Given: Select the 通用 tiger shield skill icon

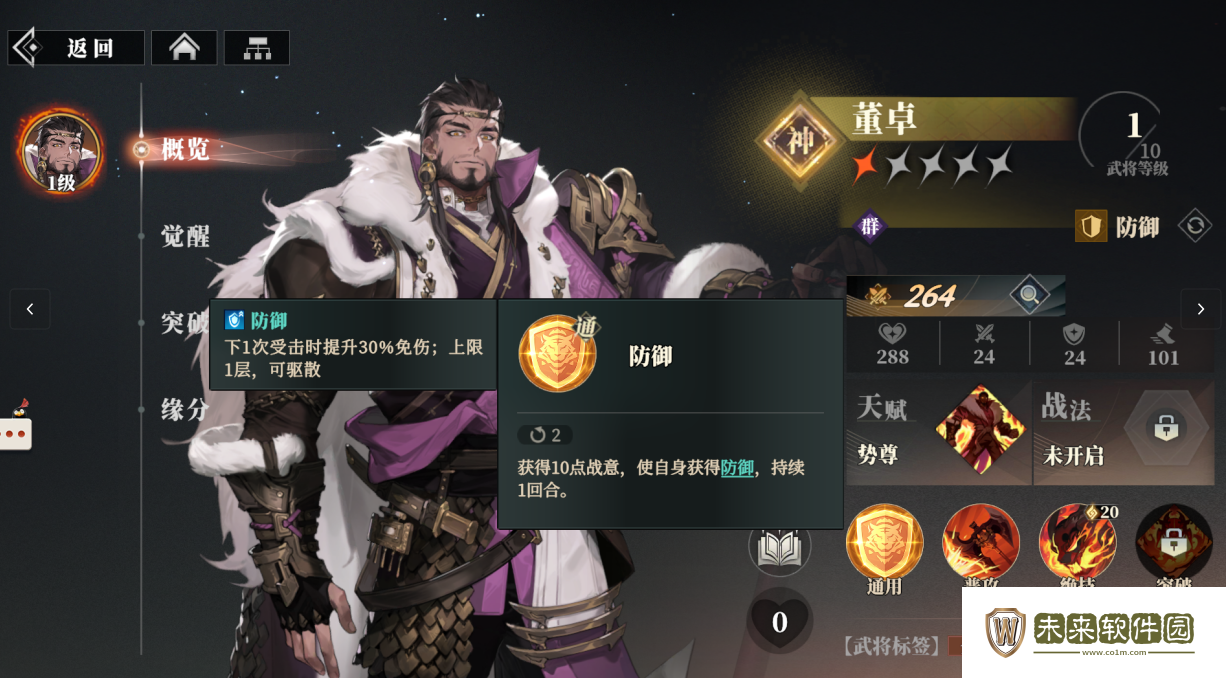Looking at the screenshot, I should (884, 542).
